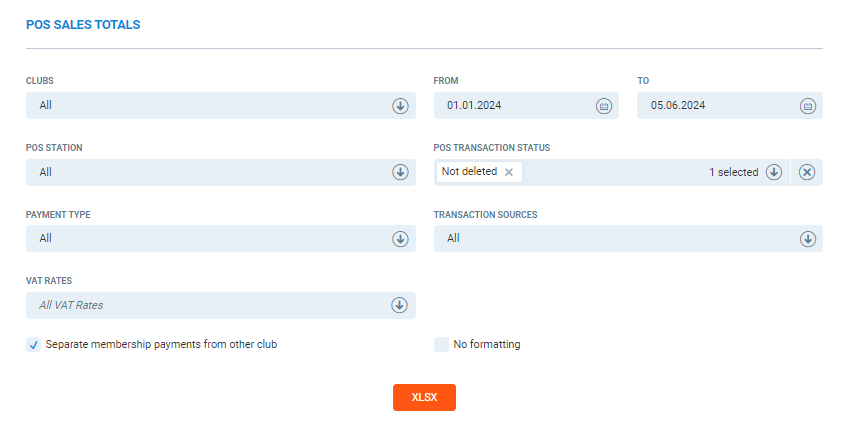
Task: Click the arrow icon in Clubs field
Action: point(400,106)
